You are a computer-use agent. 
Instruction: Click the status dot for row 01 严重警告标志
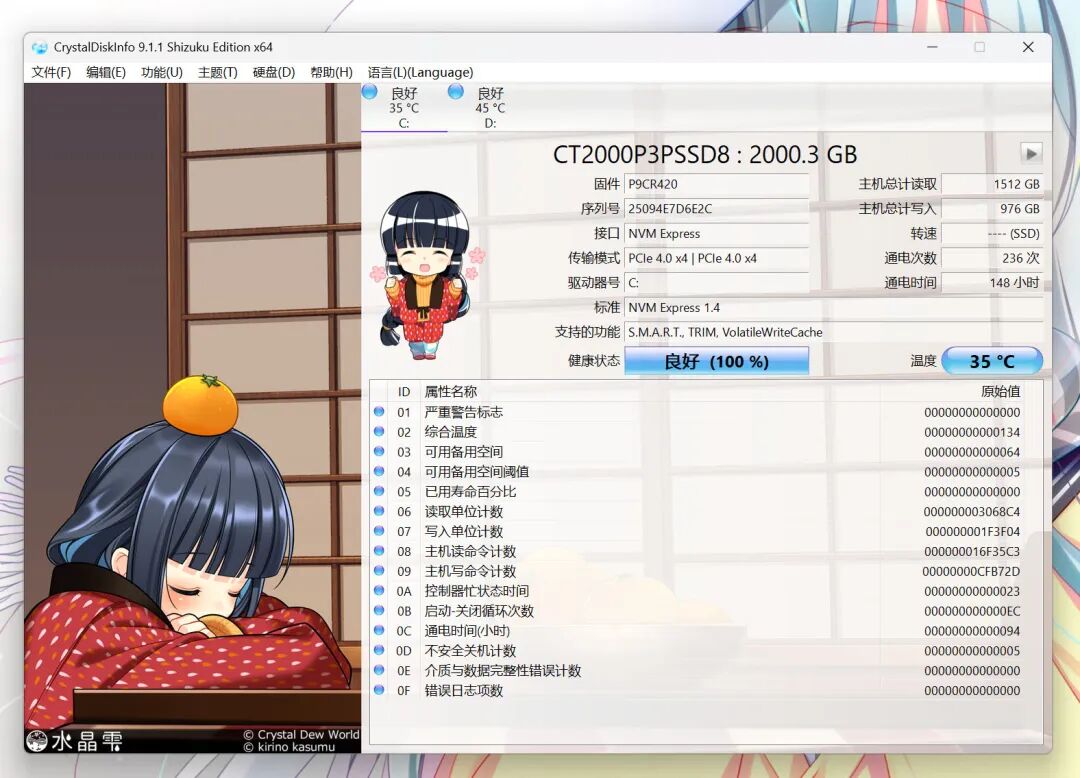[379, 412]
